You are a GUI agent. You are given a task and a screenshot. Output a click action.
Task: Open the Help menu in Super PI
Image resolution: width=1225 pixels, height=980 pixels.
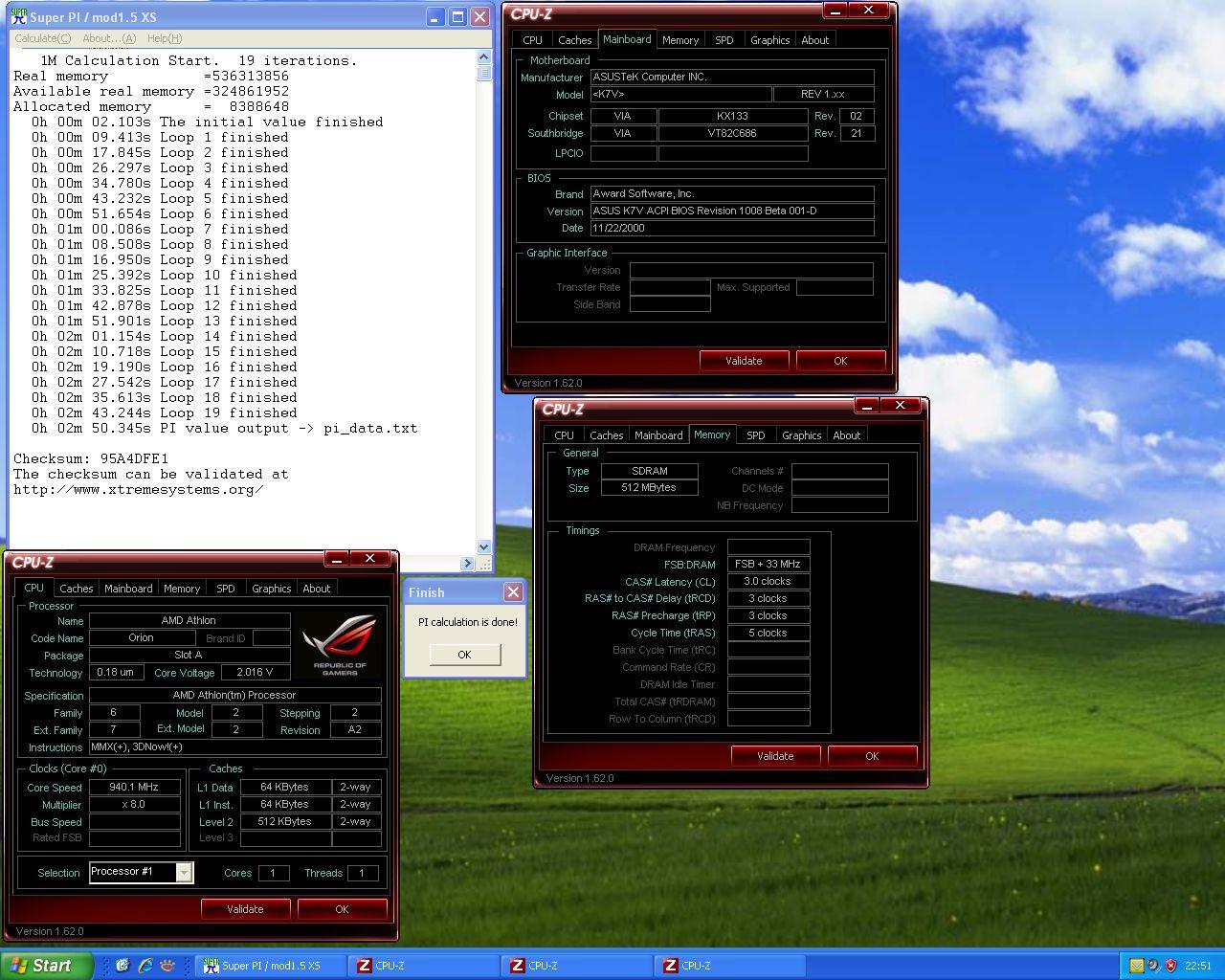pos(165,38)
